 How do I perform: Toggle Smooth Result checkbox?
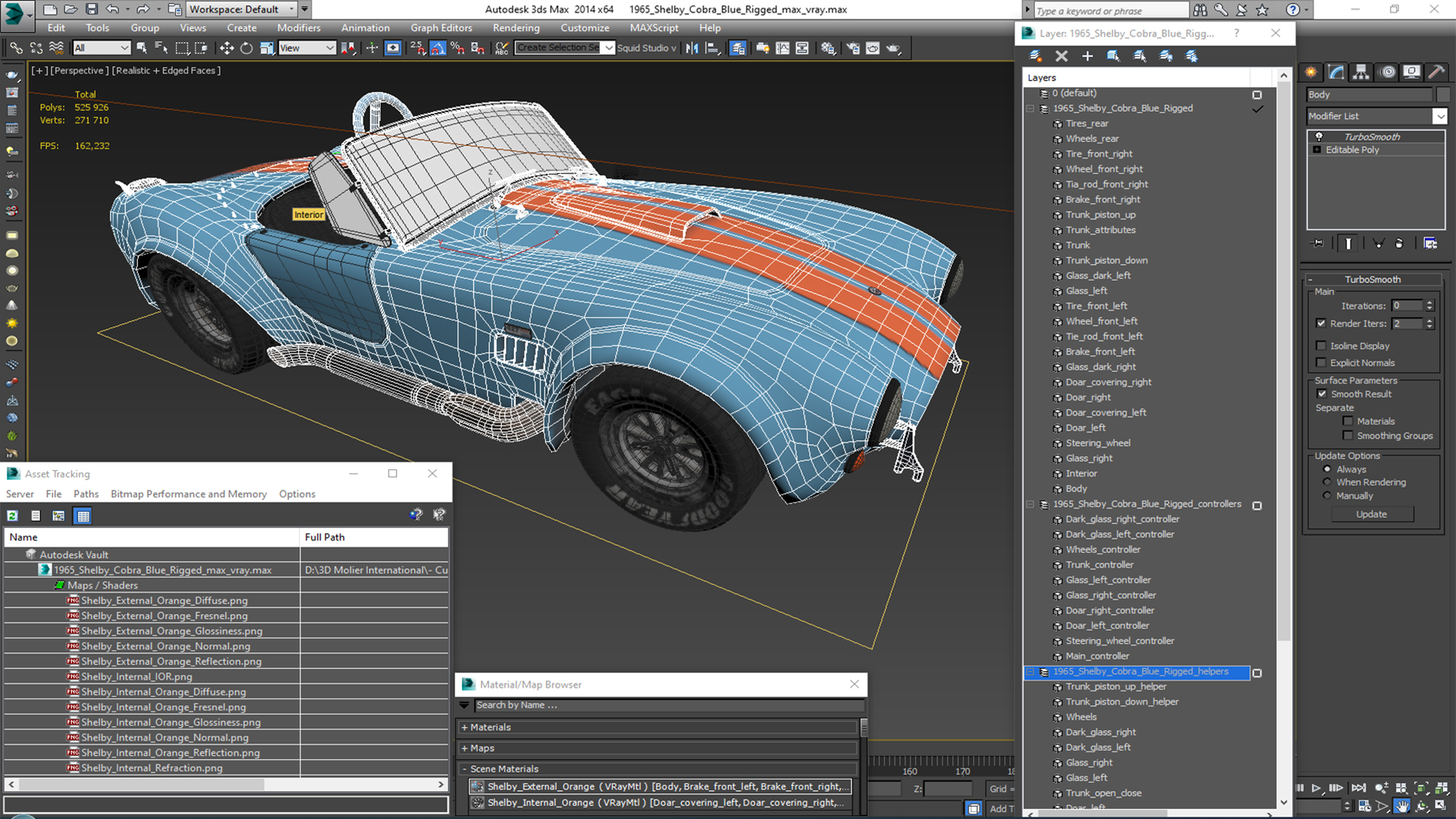1323,394
